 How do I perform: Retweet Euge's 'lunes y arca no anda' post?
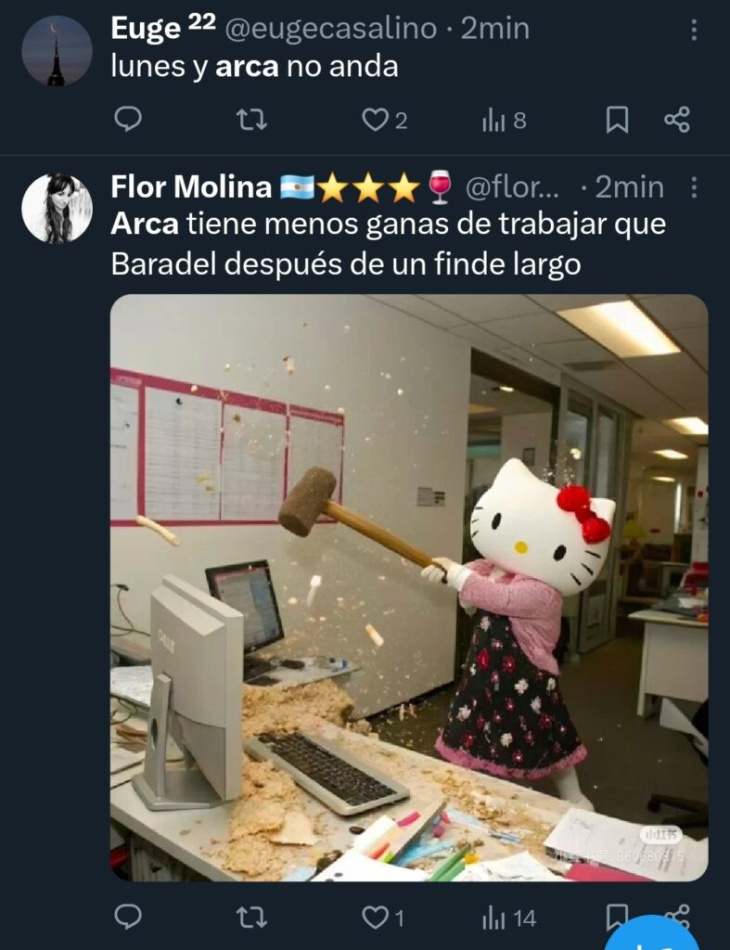[251, 120]
